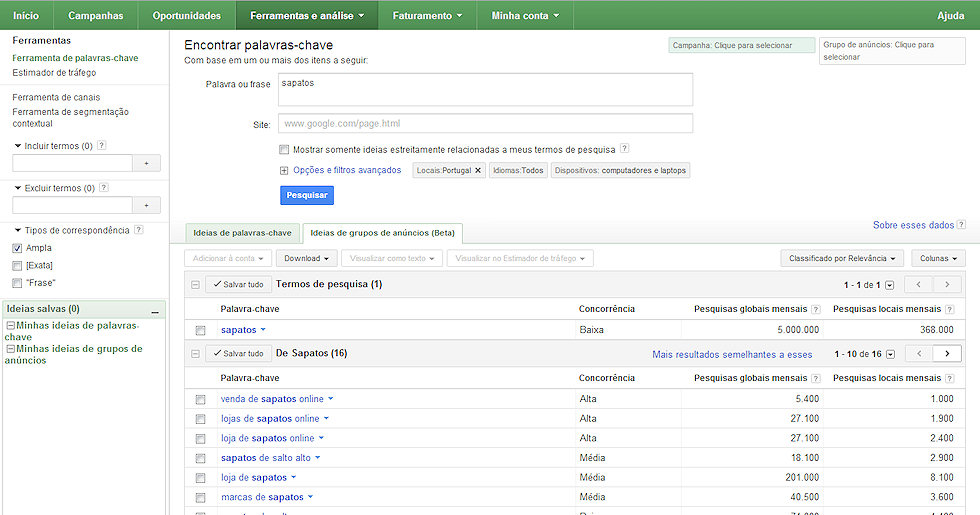Collapse the Termos de pesquisa group
This screenshot has height=515, width=980.
[195, 285]
